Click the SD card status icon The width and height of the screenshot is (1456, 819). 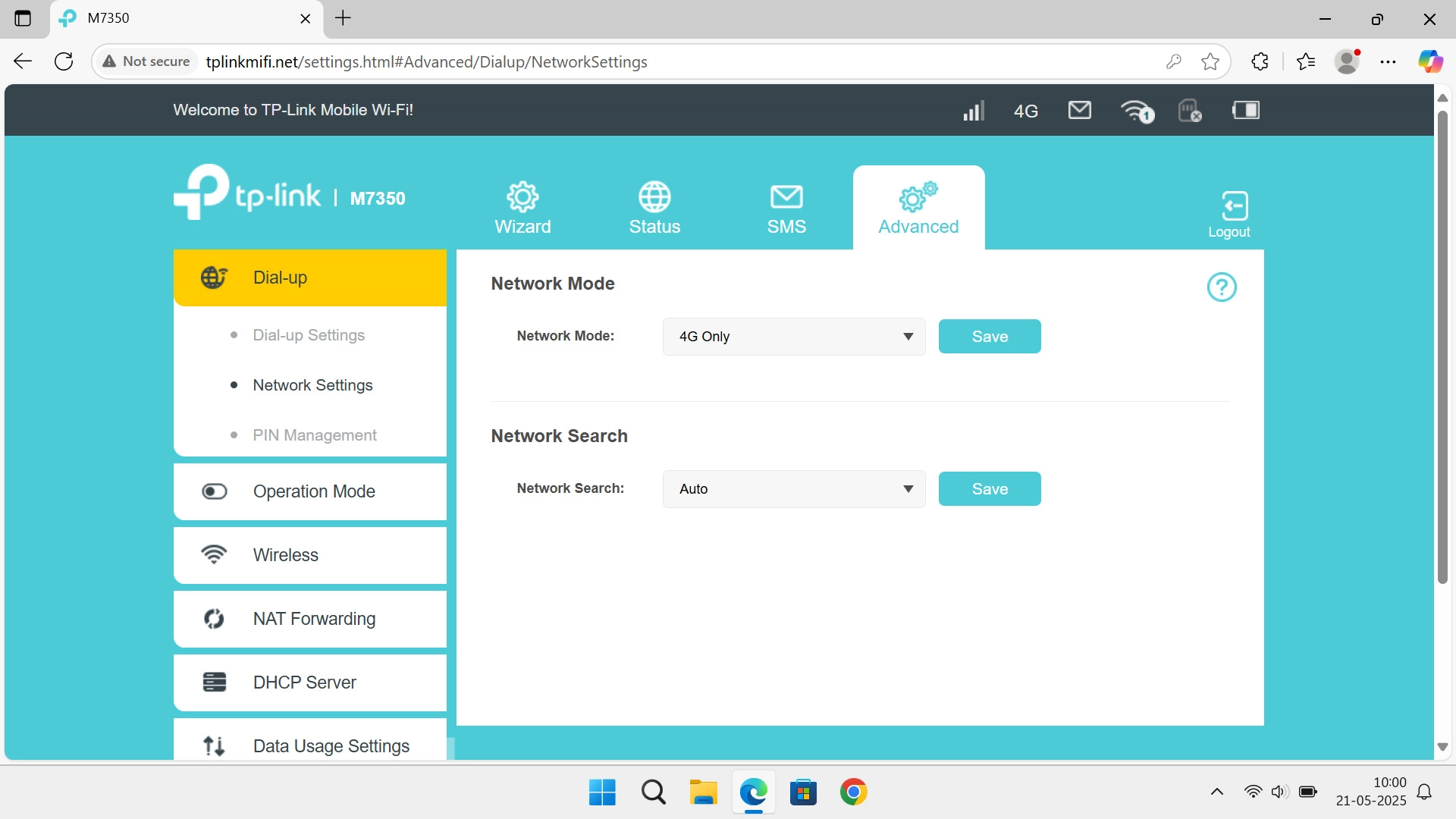(1189, 111)
